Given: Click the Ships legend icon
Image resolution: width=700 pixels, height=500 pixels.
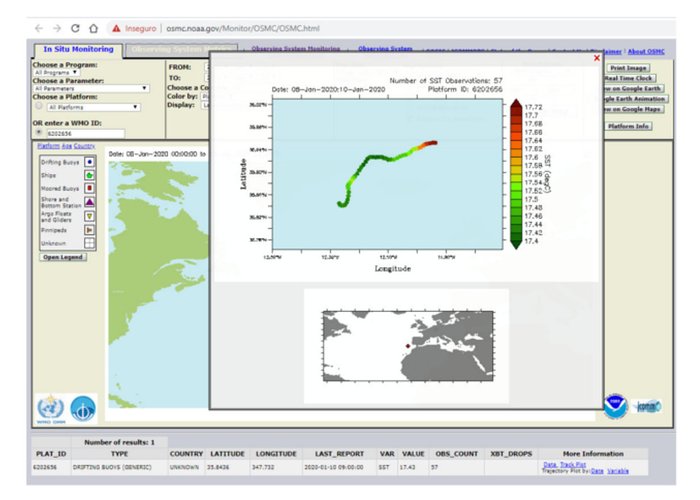Looking at the screenshot, I should pos(90,173).
